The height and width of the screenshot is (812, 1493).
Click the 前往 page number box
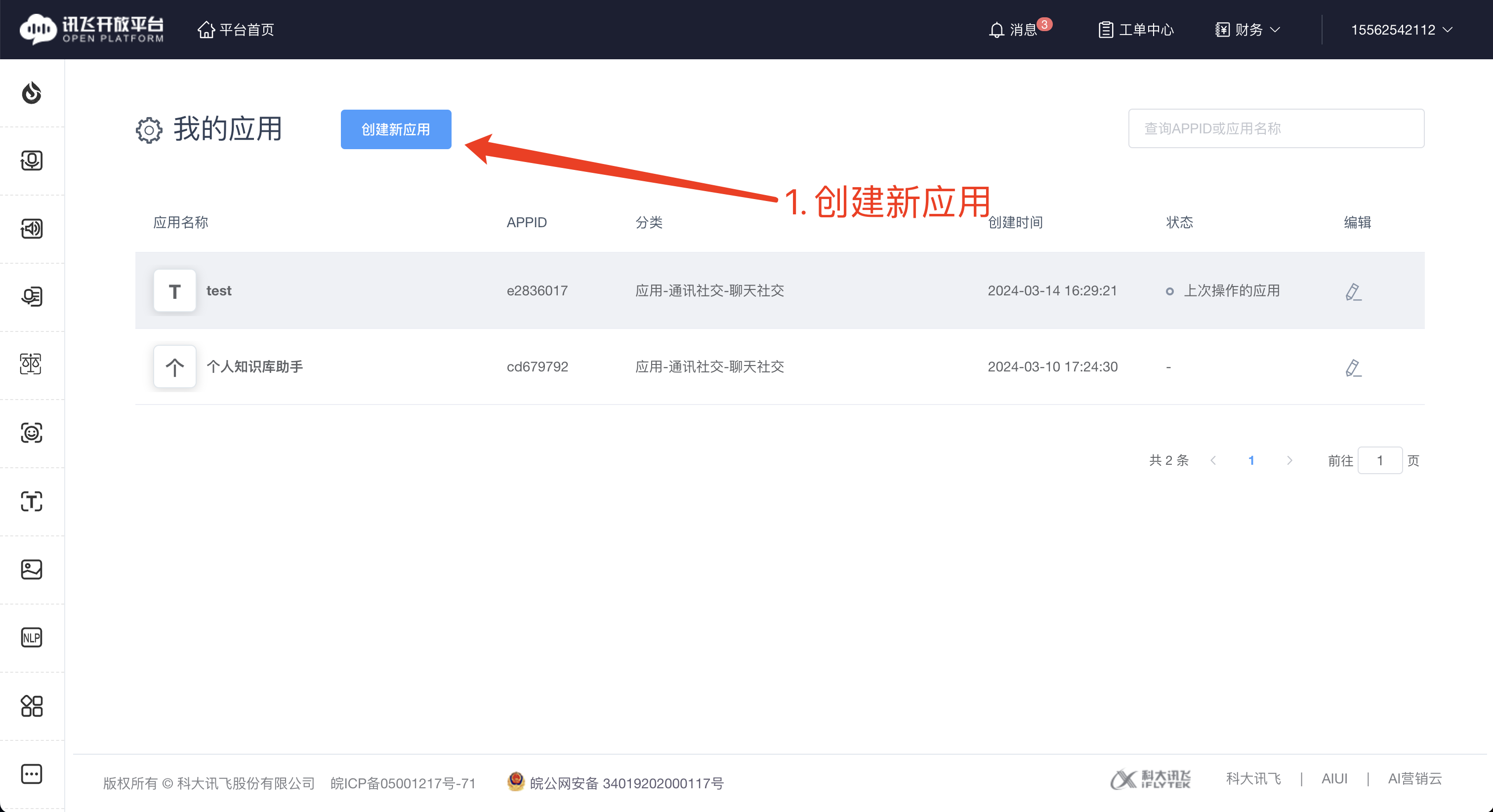coord(1379,460)
